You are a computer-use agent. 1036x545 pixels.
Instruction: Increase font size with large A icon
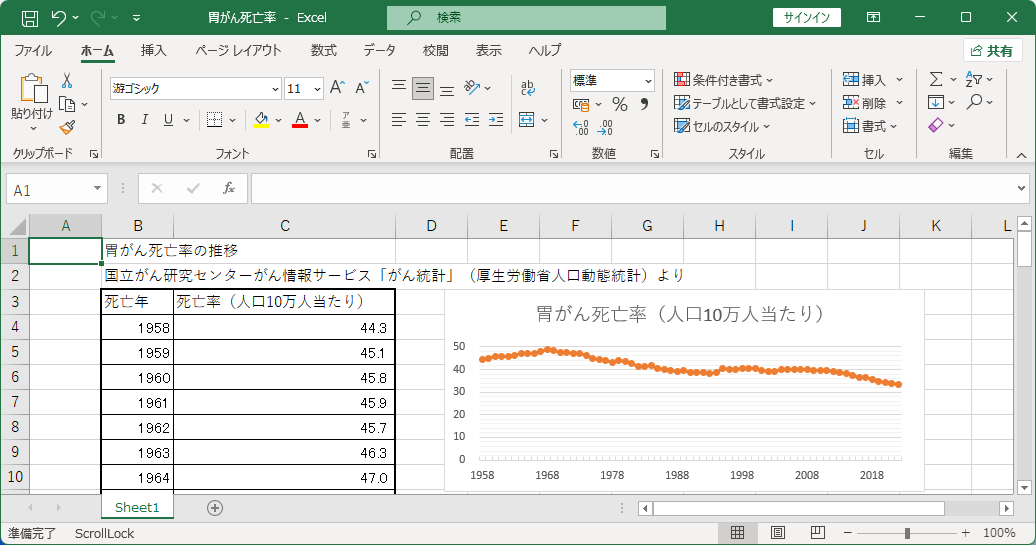(x=337, y=88)
